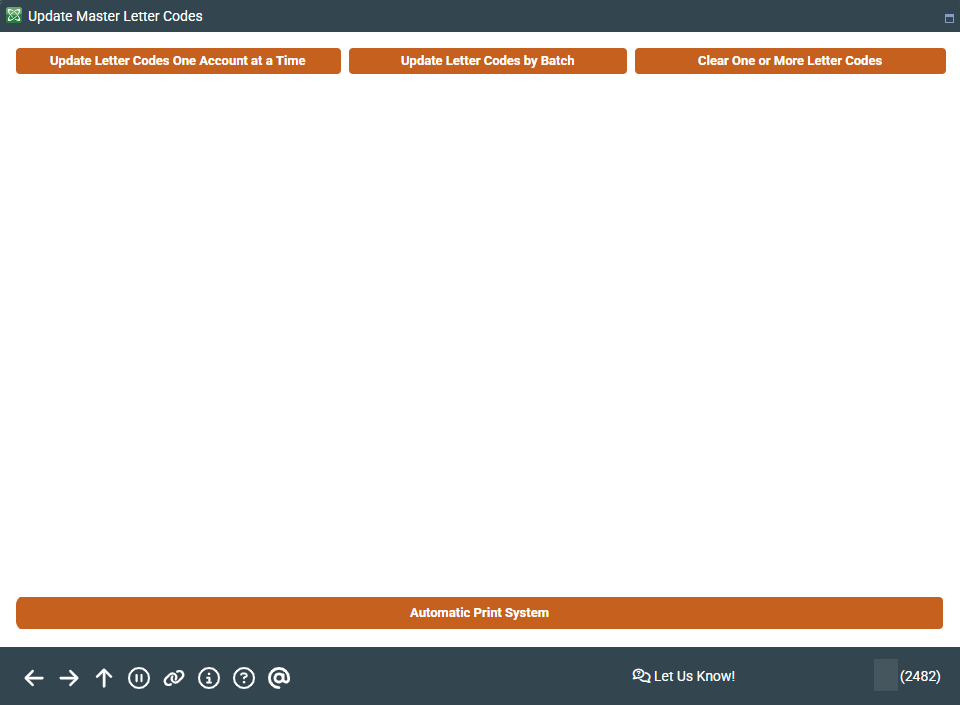Click the (2482) number in footer
The height and width of the screenshot is (705, 960).
[920, 676]
